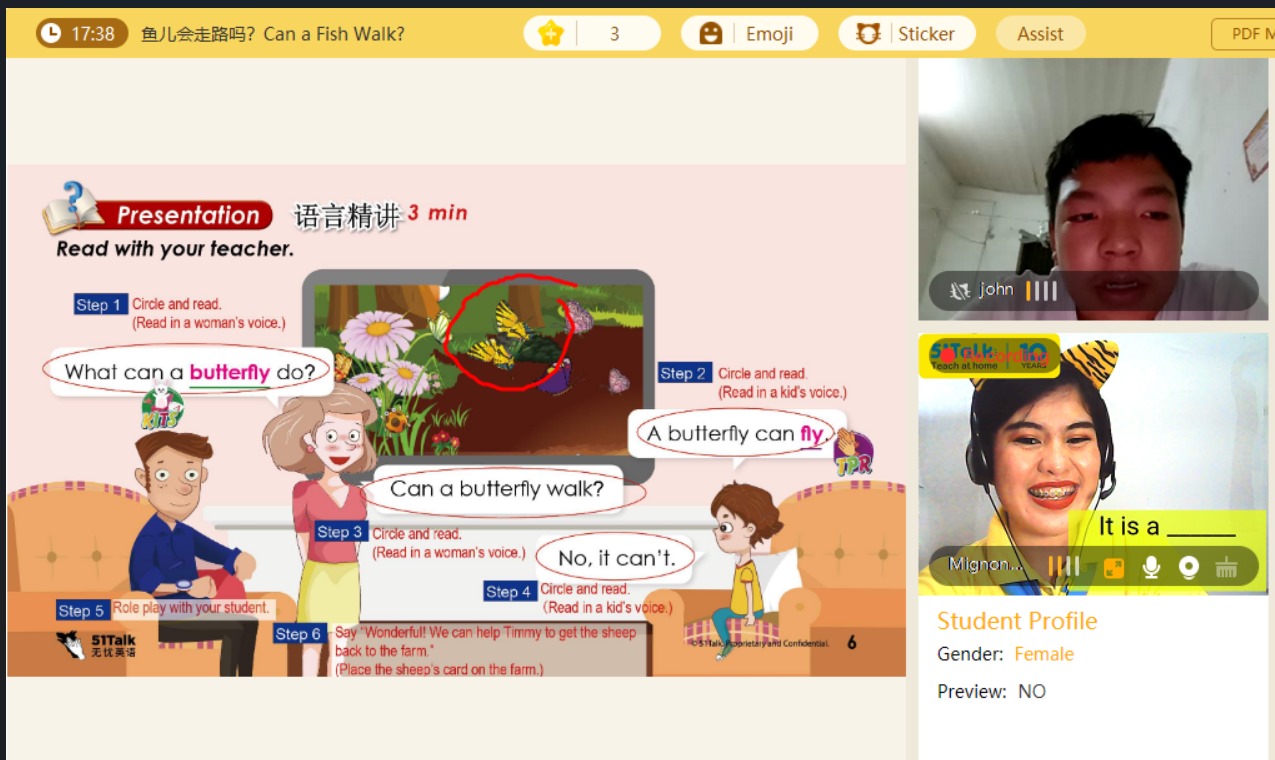Click the Student Profile heading
The width and height of the screenshot is (1275, 760).
coord(1016,621)
